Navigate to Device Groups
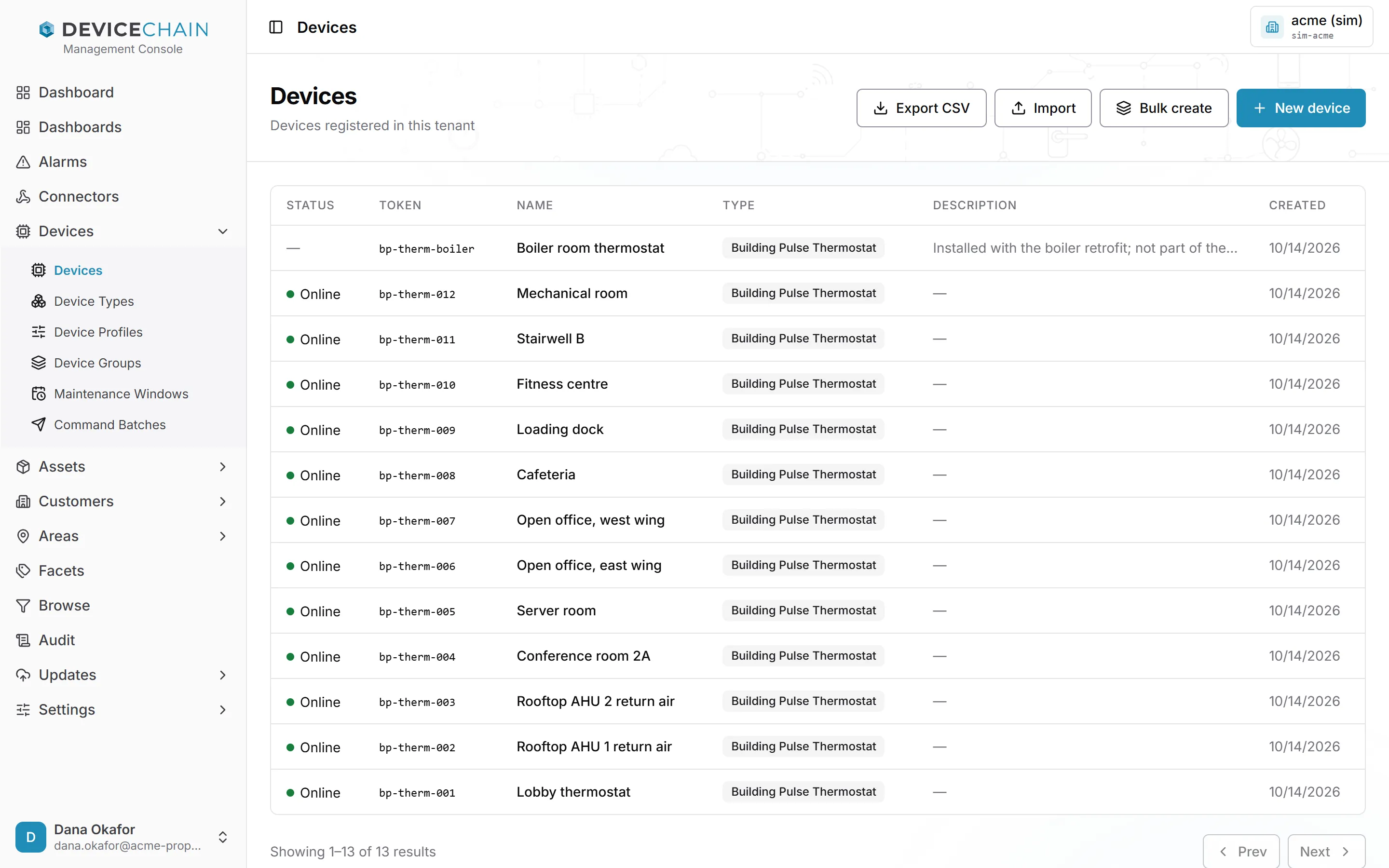 click(x=97, y=363)
